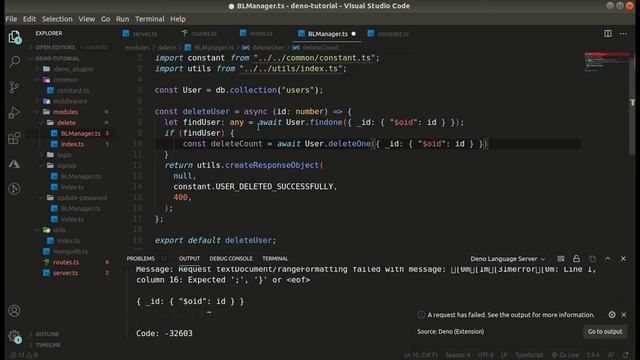
Task: Click deleteUser in the breadcrumb path
Action: [x=268, y=48]
